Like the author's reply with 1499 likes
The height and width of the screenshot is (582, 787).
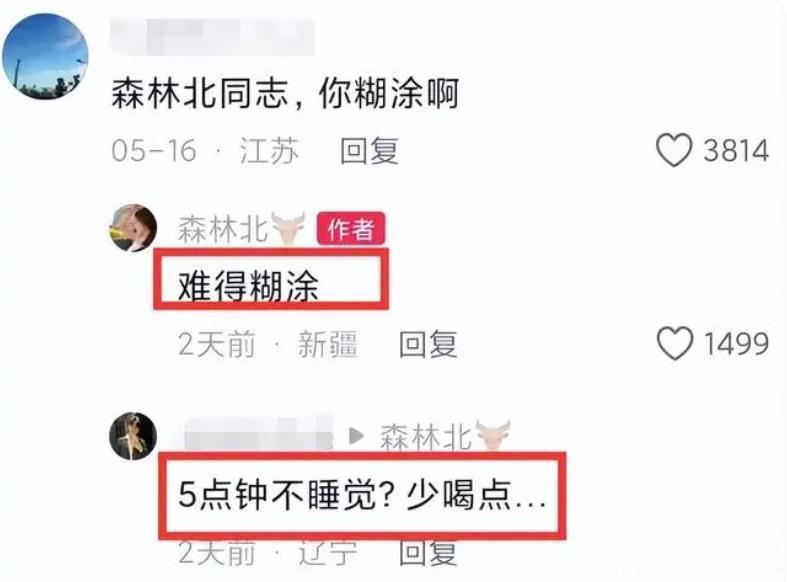[x=675, y=344]
